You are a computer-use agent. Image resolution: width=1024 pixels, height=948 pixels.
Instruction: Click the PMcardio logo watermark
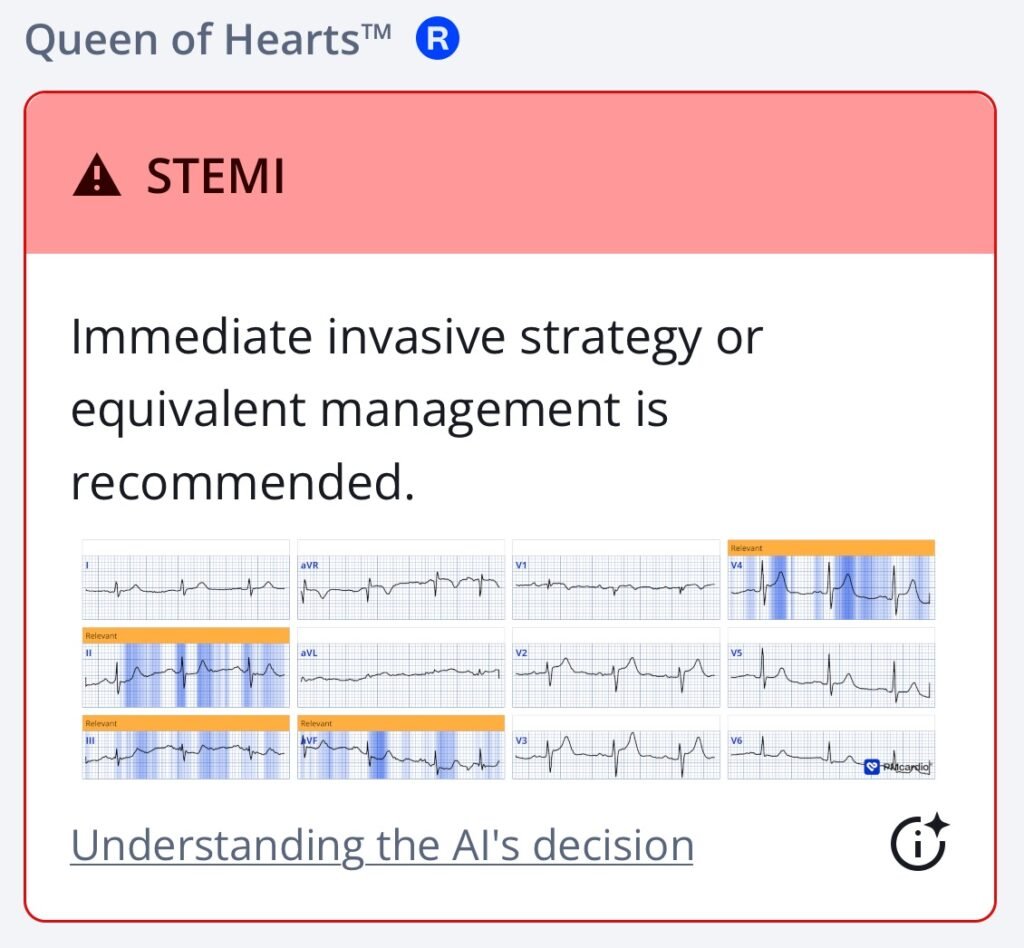[x=897, y=767]
